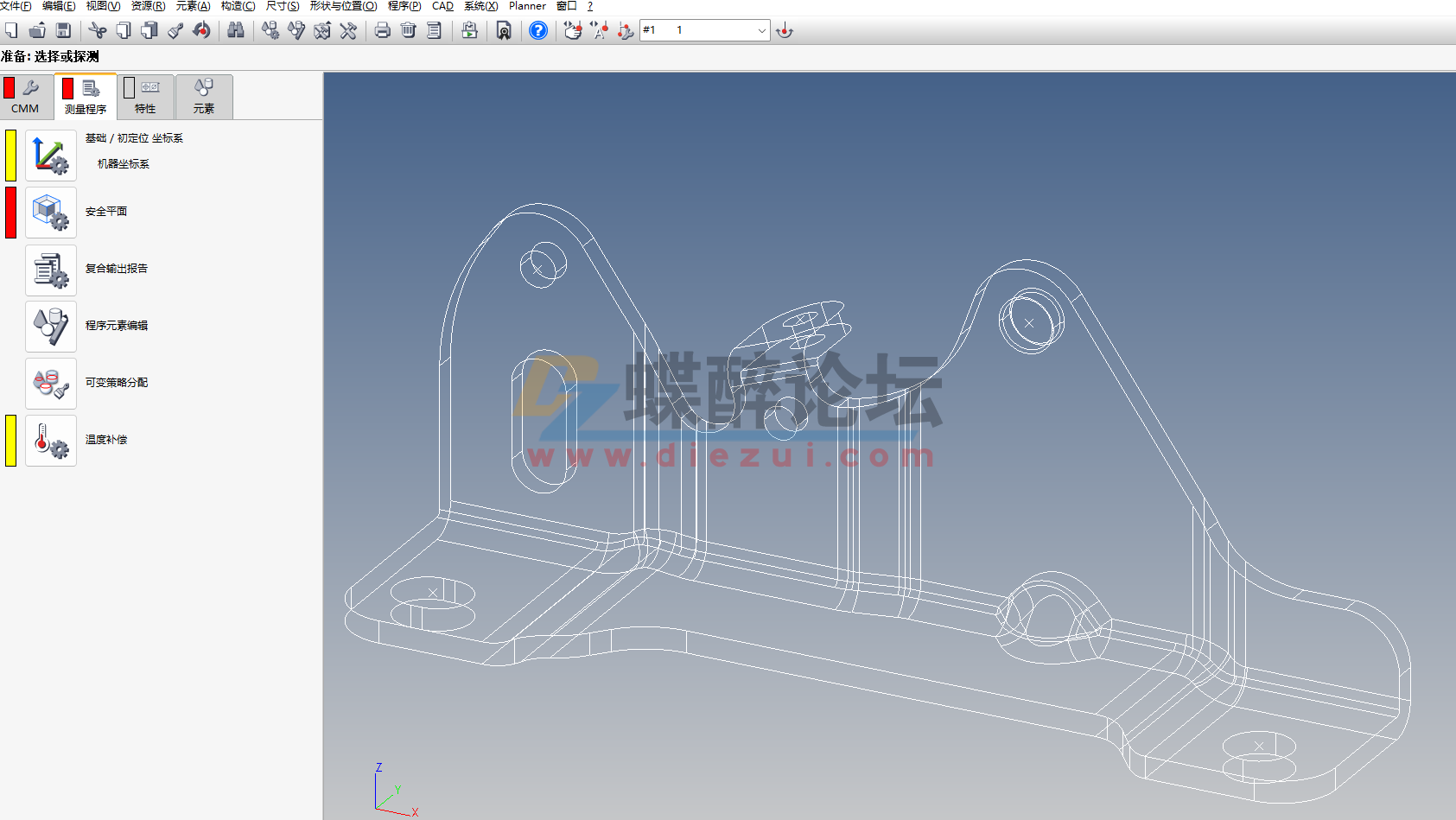1456x820 pixels.
Task: Switch to the 特性 tab
Action: (x=145, y=96)
